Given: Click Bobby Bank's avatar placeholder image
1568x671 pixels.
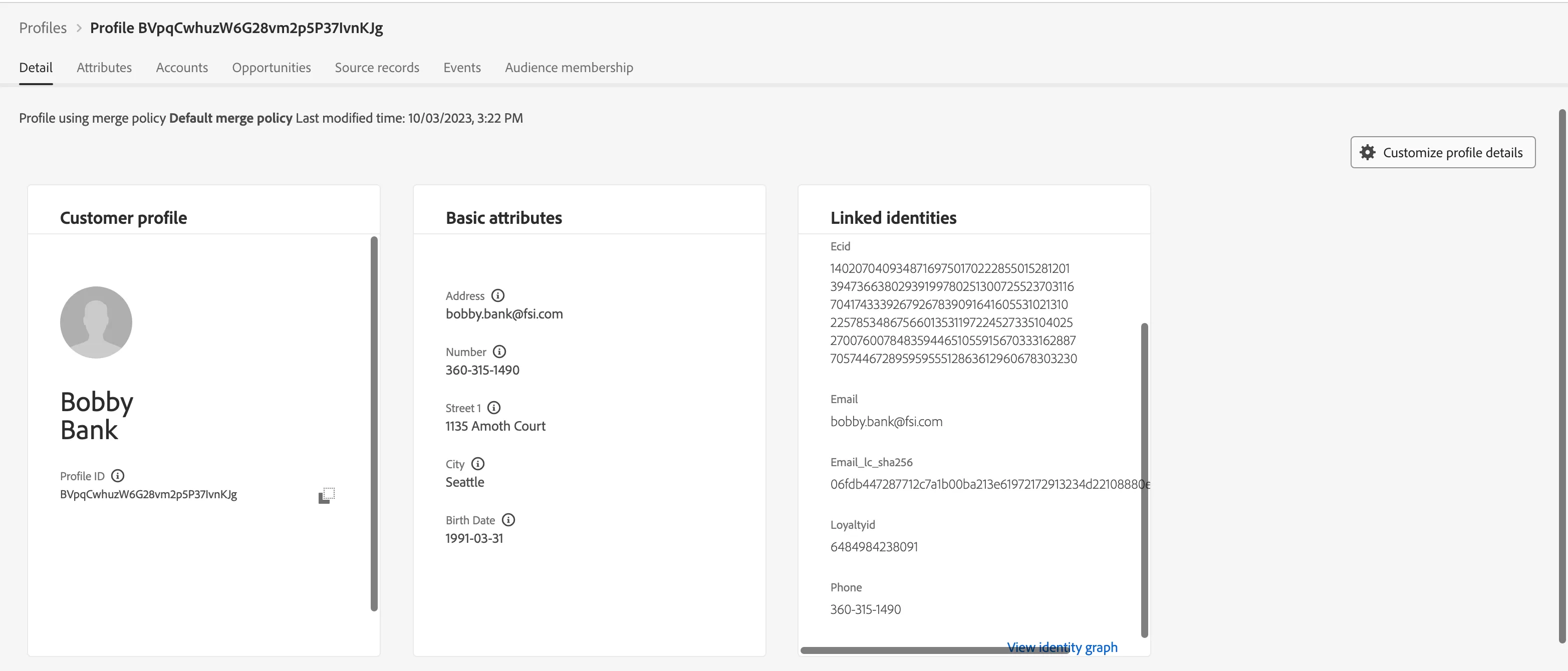Looking at the screenshot, I should pos(96,322).
